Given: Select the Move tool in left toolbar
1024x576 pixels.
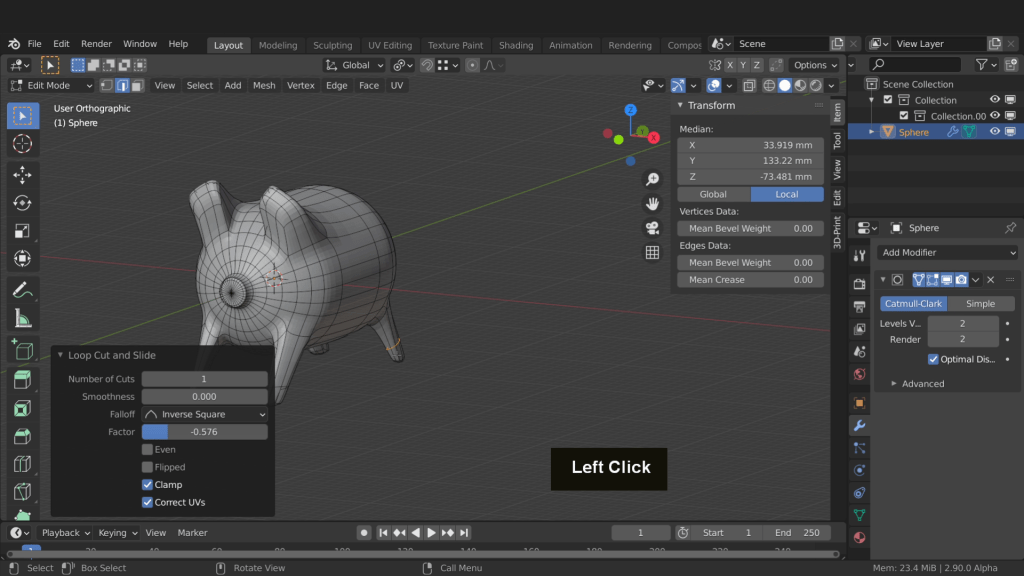Looking at the screenshot, I should [22, 175].
